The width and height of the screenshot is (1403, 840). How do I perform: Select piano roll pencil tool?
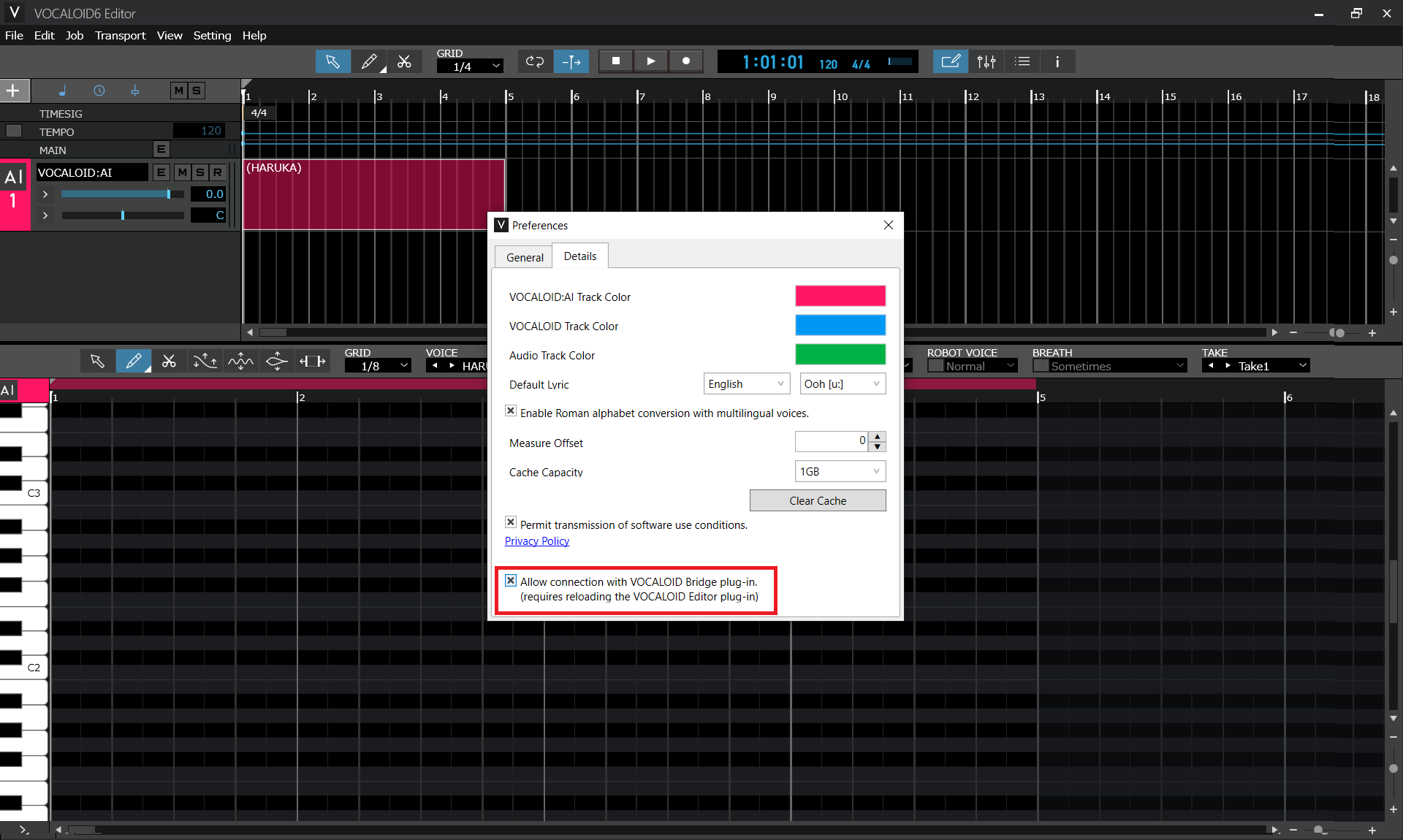point(134,361)
